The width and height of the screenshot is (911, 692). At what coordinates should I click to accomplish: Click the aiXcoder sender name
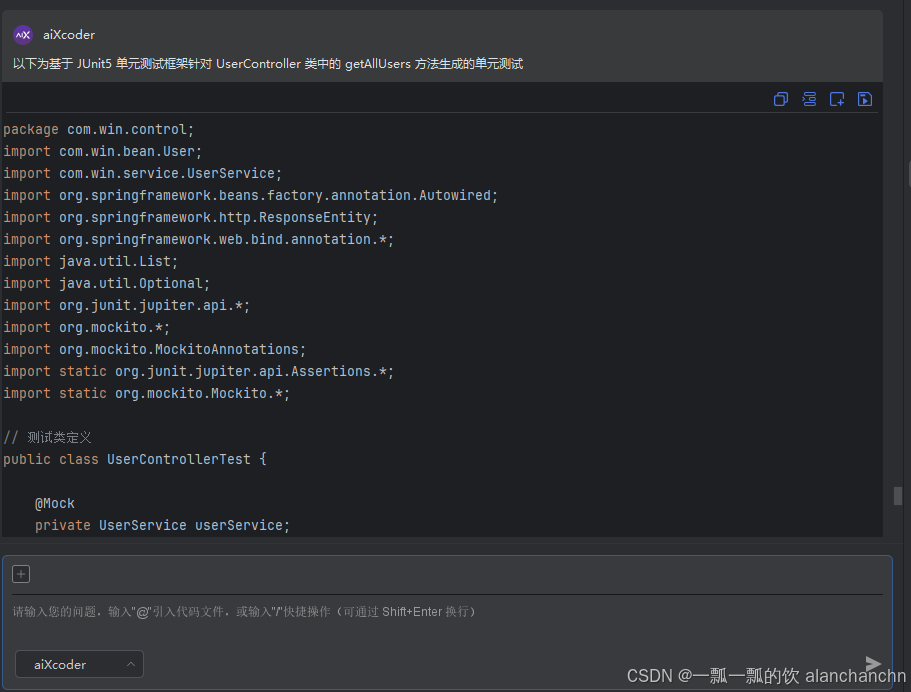69,35
